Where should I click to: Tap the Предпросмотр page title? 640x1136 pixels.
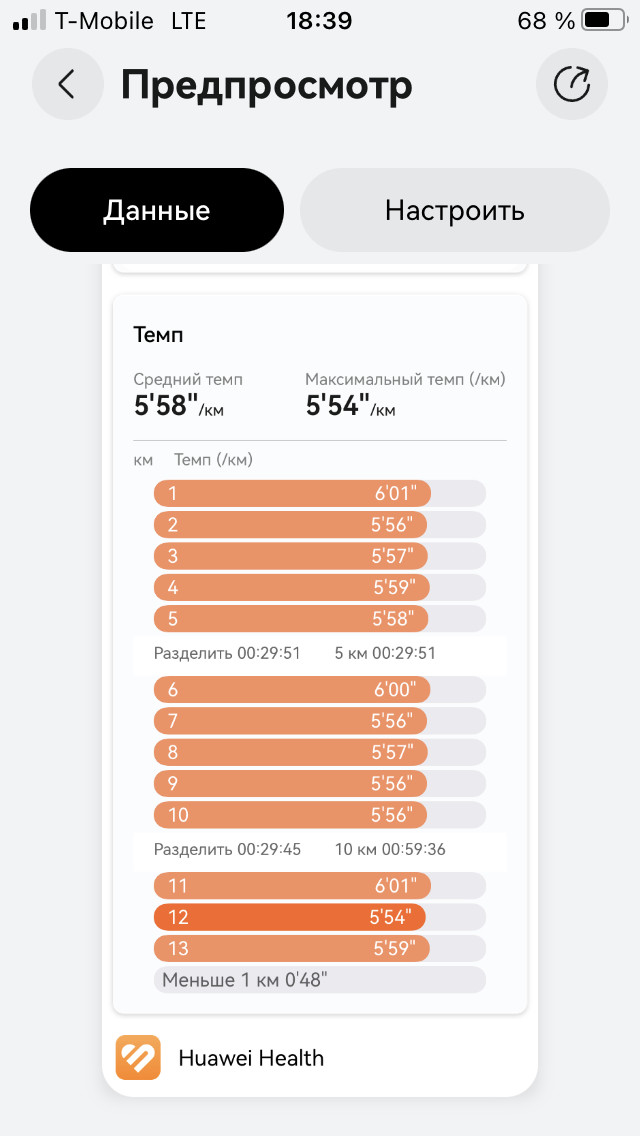click(267, 86)
